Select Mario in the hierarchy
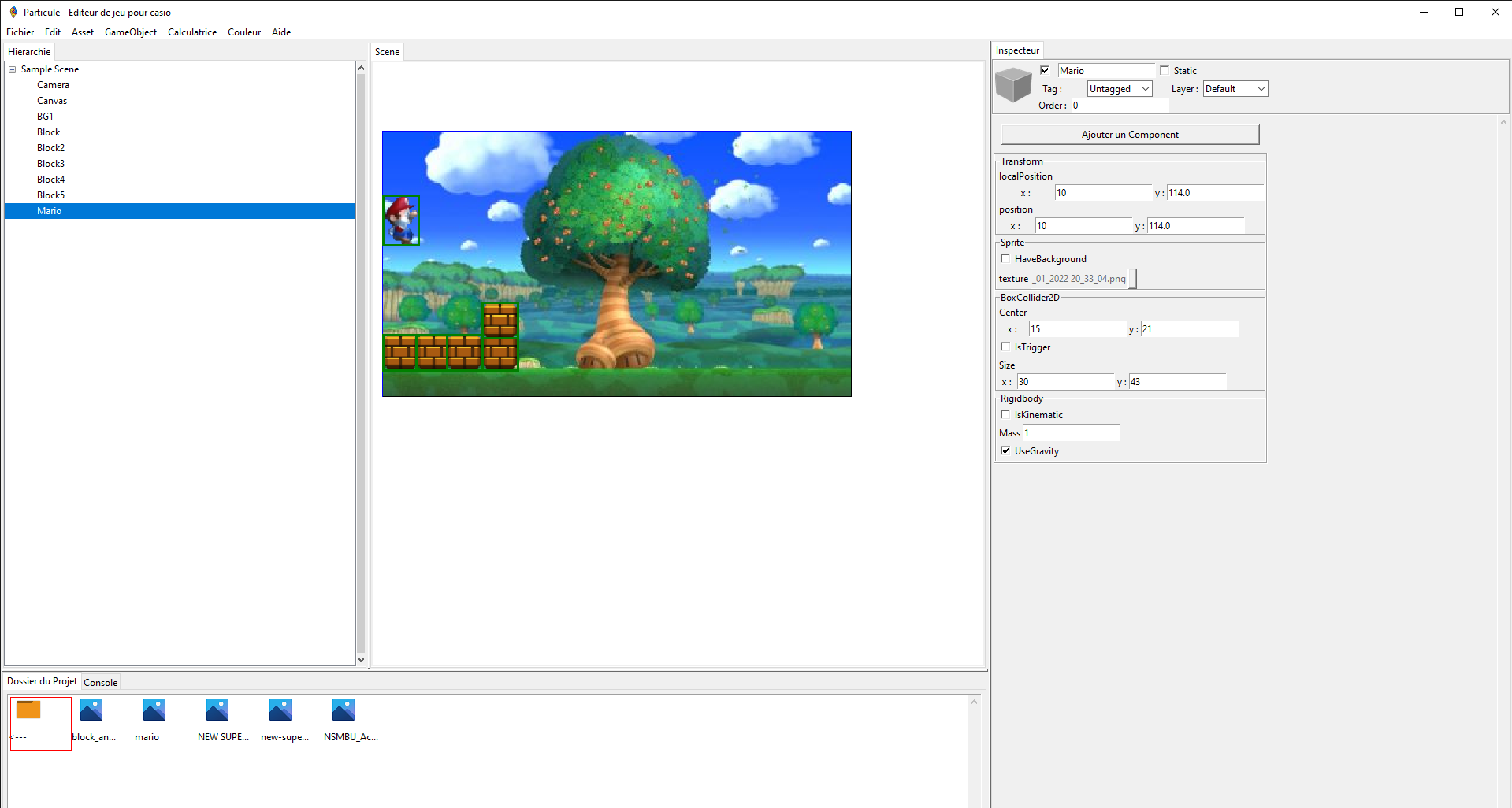The height and width of the screenshot is (808, 1512). [180, 211]
